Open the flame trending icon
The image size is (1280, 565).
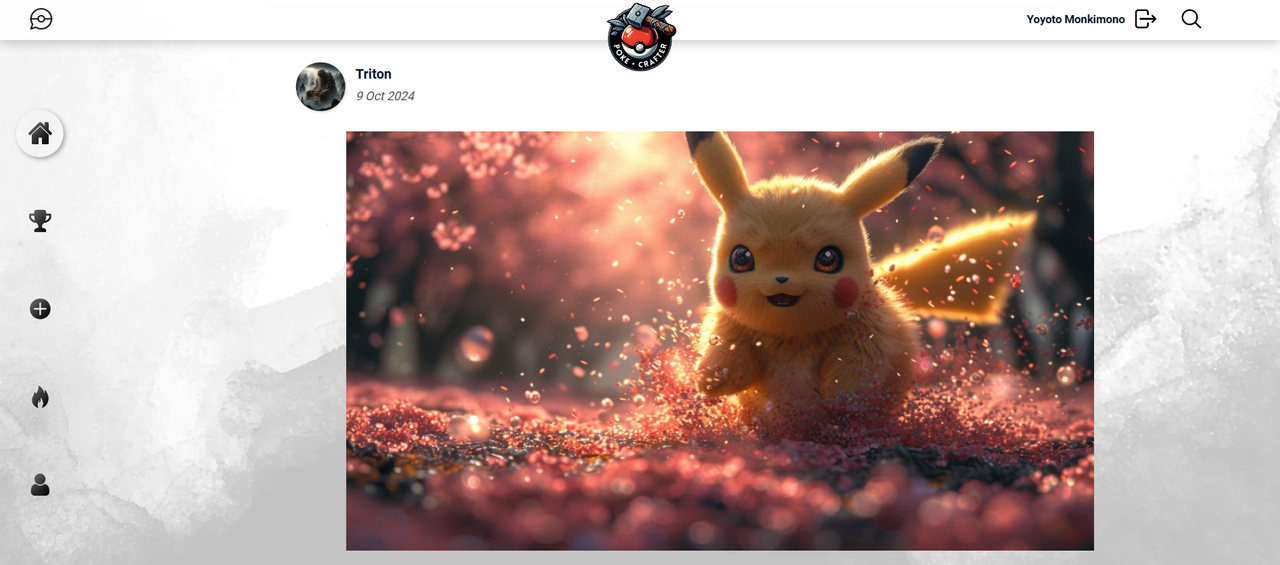[x=40, y=397]
